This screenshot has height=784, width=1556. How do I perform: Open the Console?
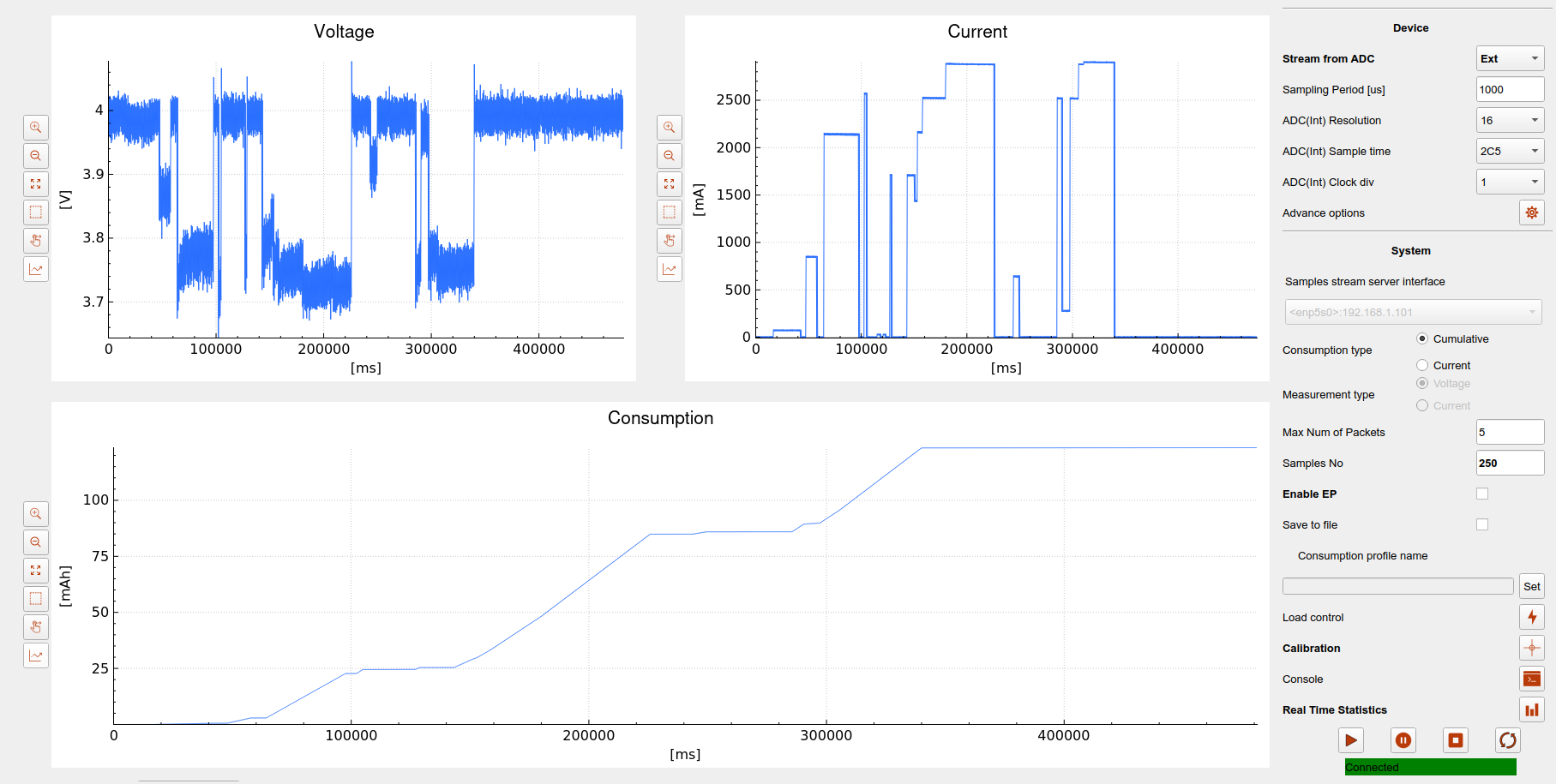point(1532,679)
